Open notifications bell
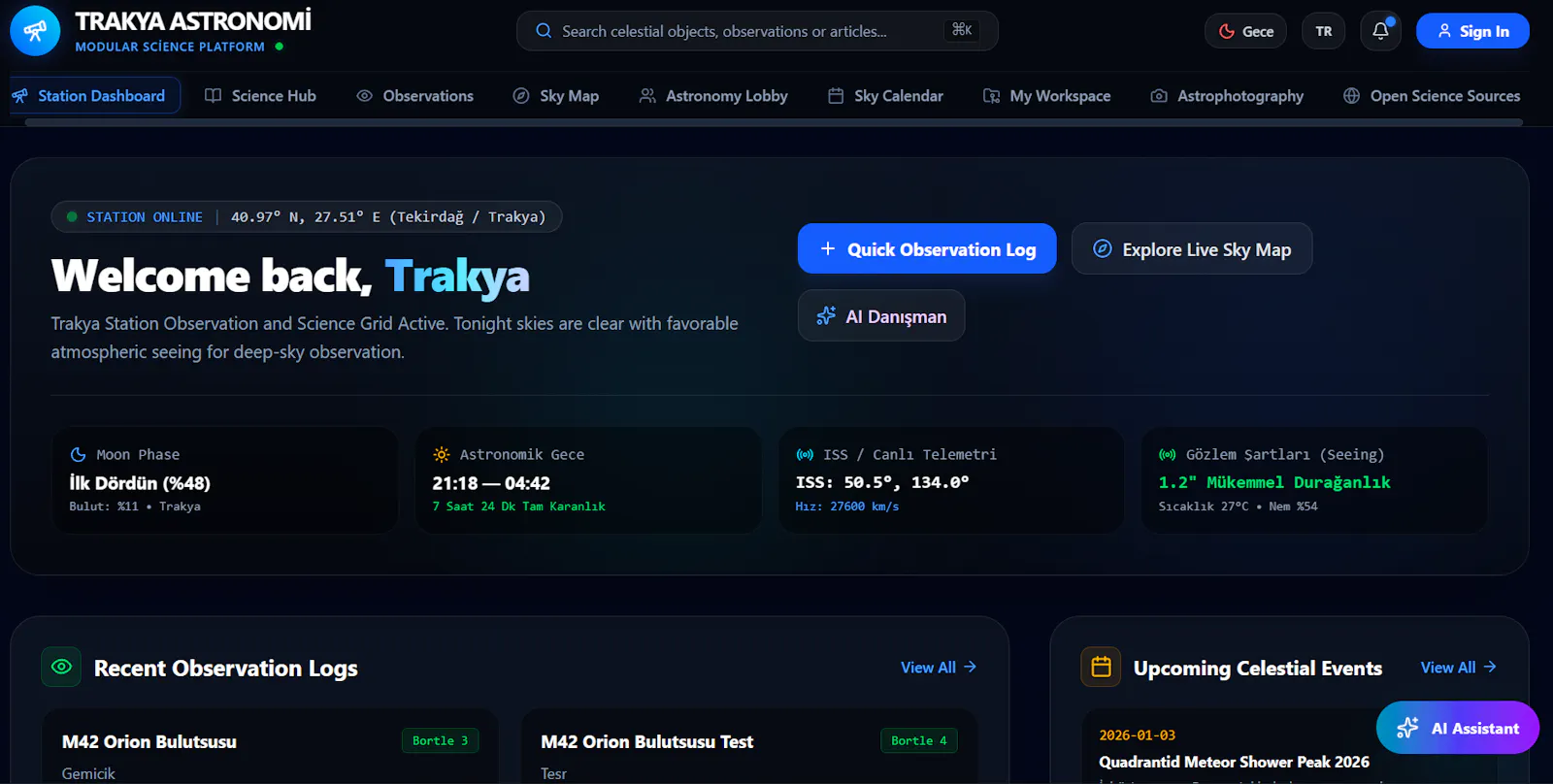Screen dimensions: 1553x784 click(1380, 31)
